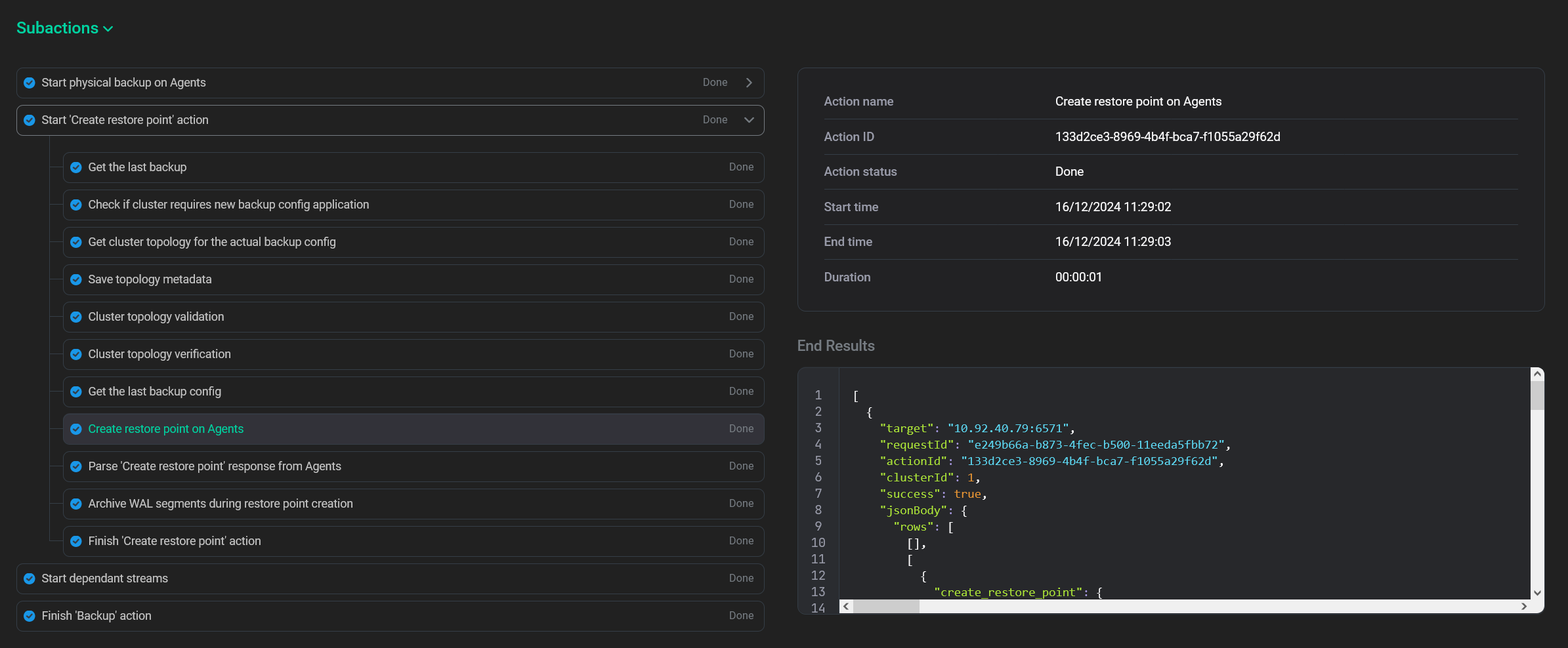The image size is (1568, 648).
Task: Click check icon for 'Finish Create restore point action'
Action: pos(76,541)
